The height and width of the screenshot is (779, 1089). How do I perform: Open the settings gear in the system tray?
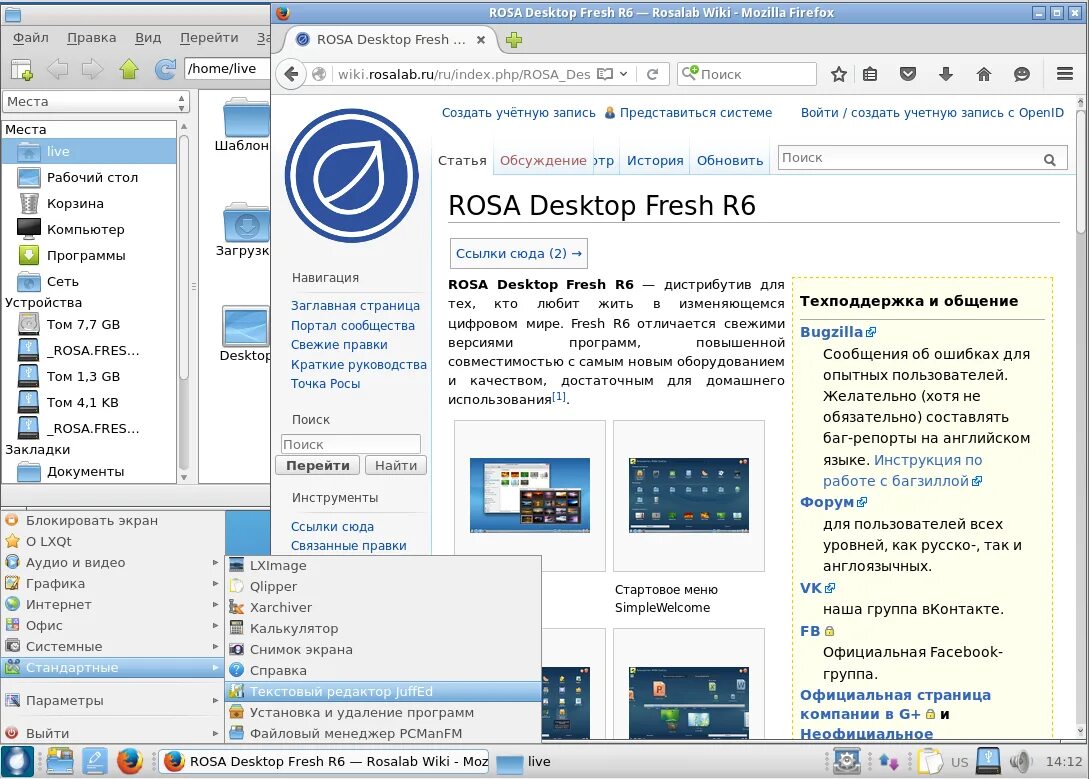point(846,762)
